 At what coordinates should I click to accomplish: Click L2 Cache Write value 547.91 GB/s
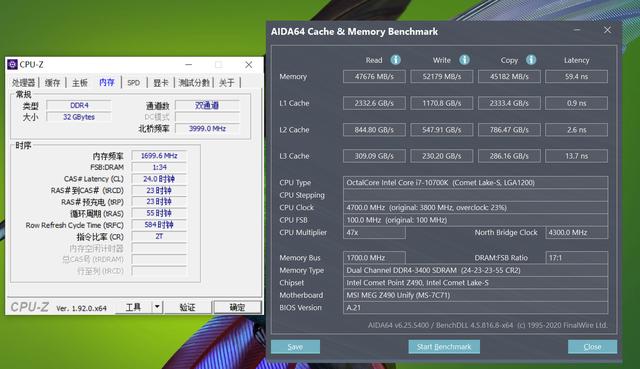point(442,130)
